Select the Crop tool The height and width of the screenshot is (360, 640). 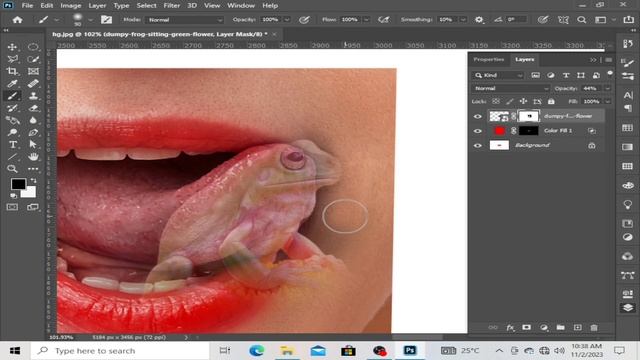(x=12, y=71)
